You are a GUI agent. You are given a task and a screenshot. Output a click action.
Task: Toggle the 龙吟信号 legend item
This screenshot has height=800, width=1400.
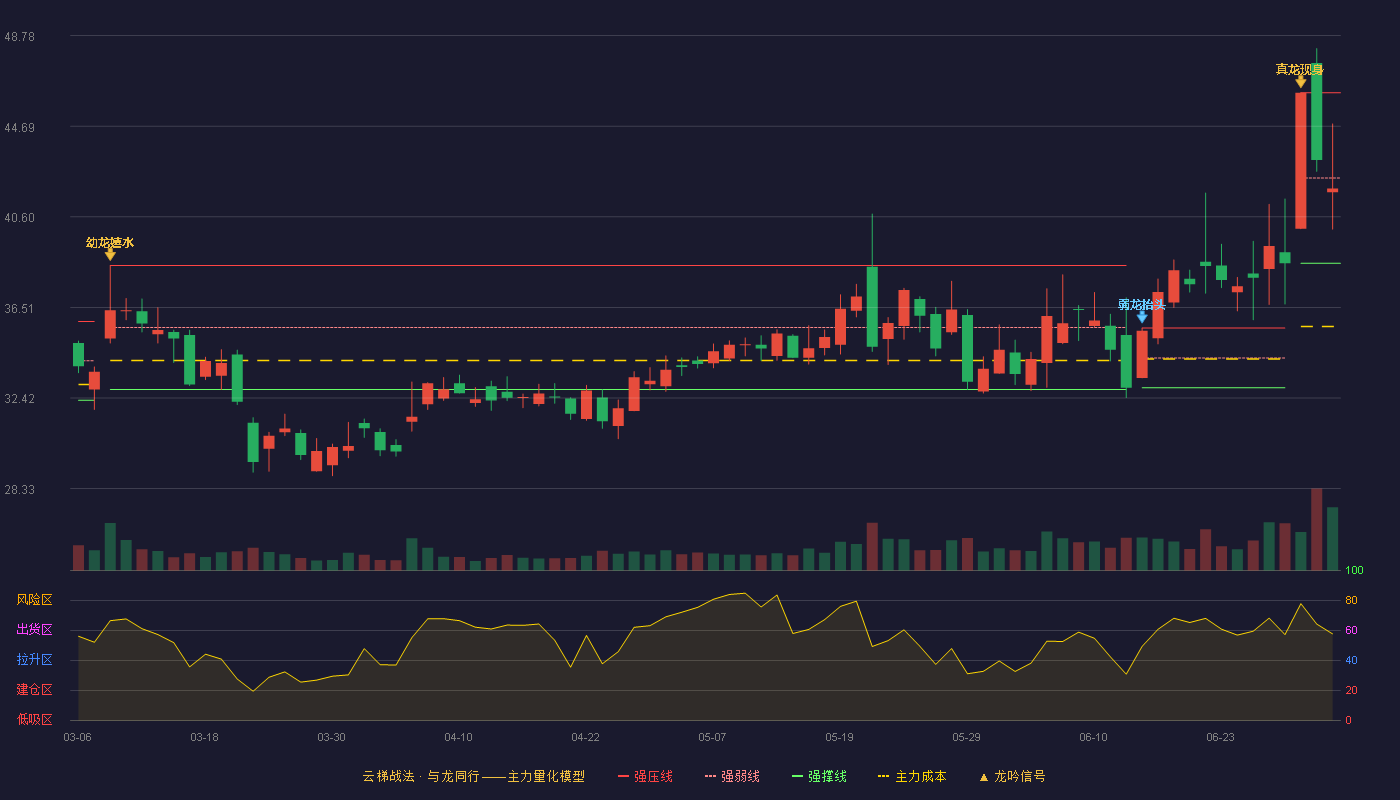(1011, 776)
